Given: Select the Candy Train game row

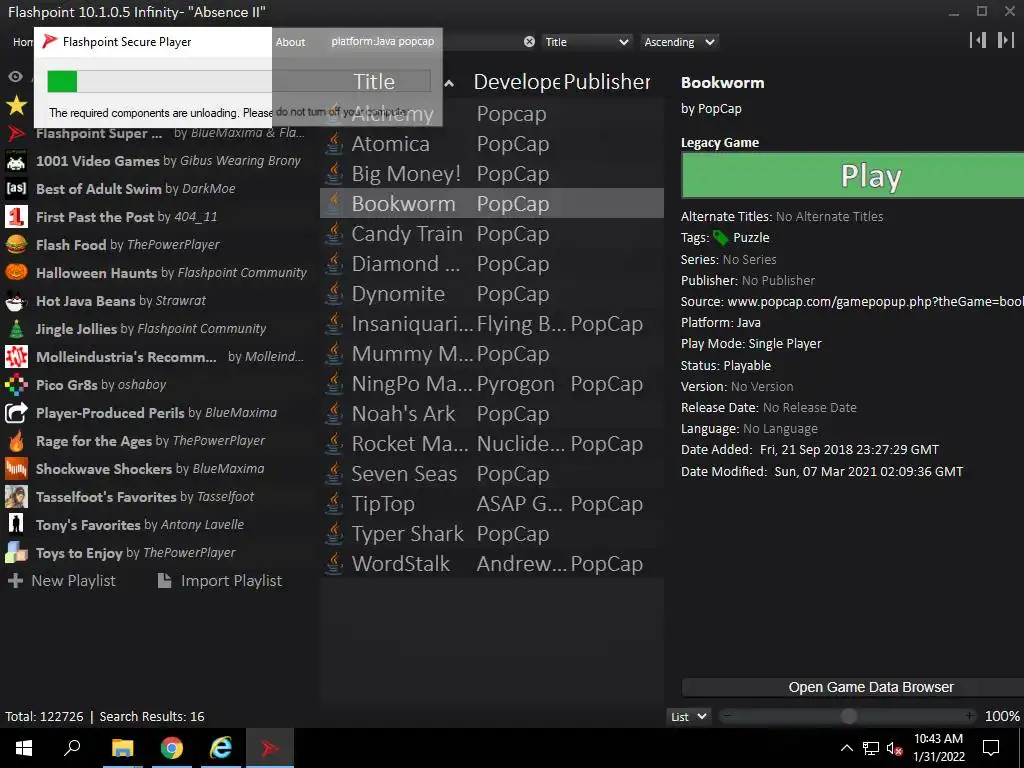Looking at the screenshot, I should [x=492, y=233].
